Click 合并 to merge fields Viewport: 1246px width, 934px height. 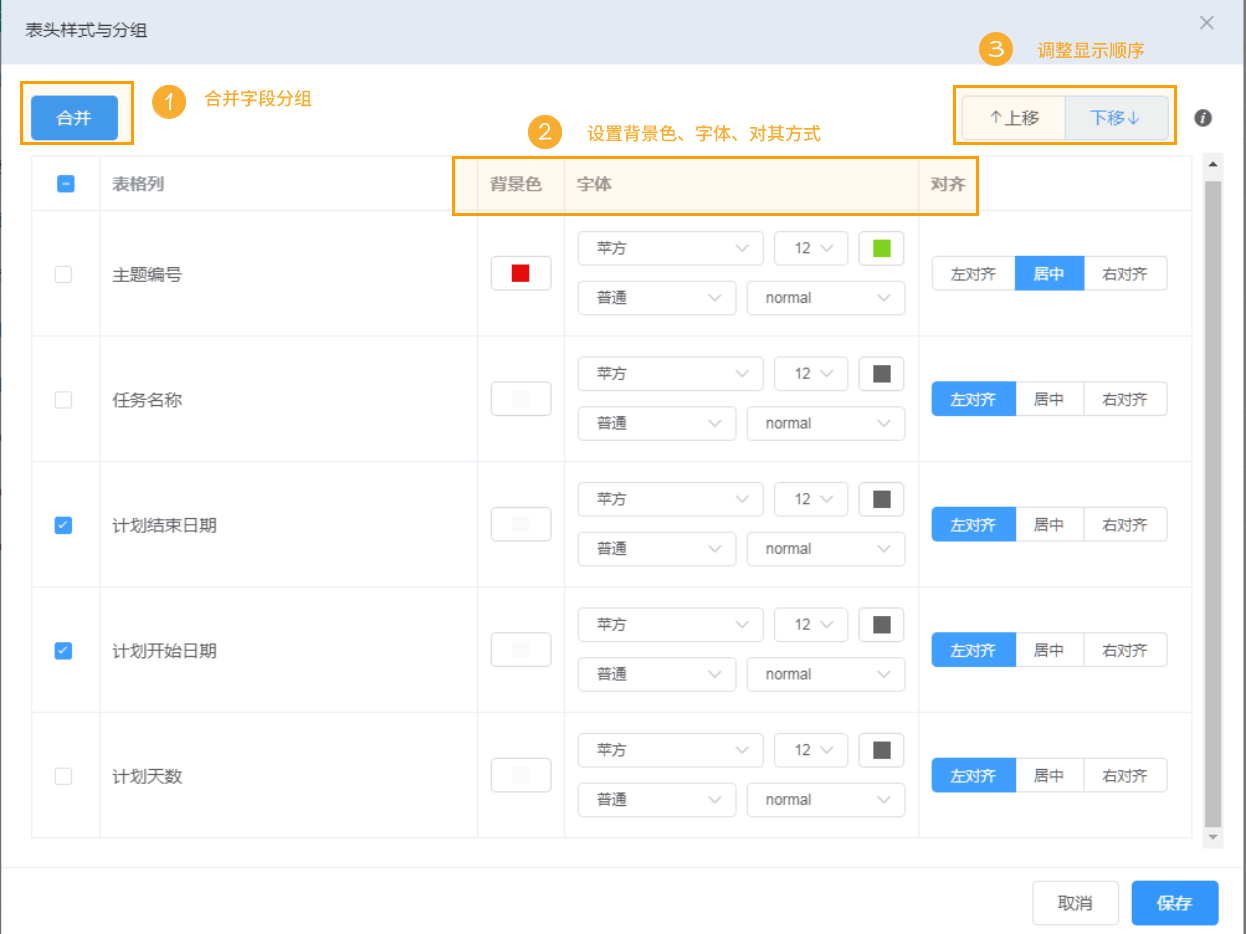74,118
